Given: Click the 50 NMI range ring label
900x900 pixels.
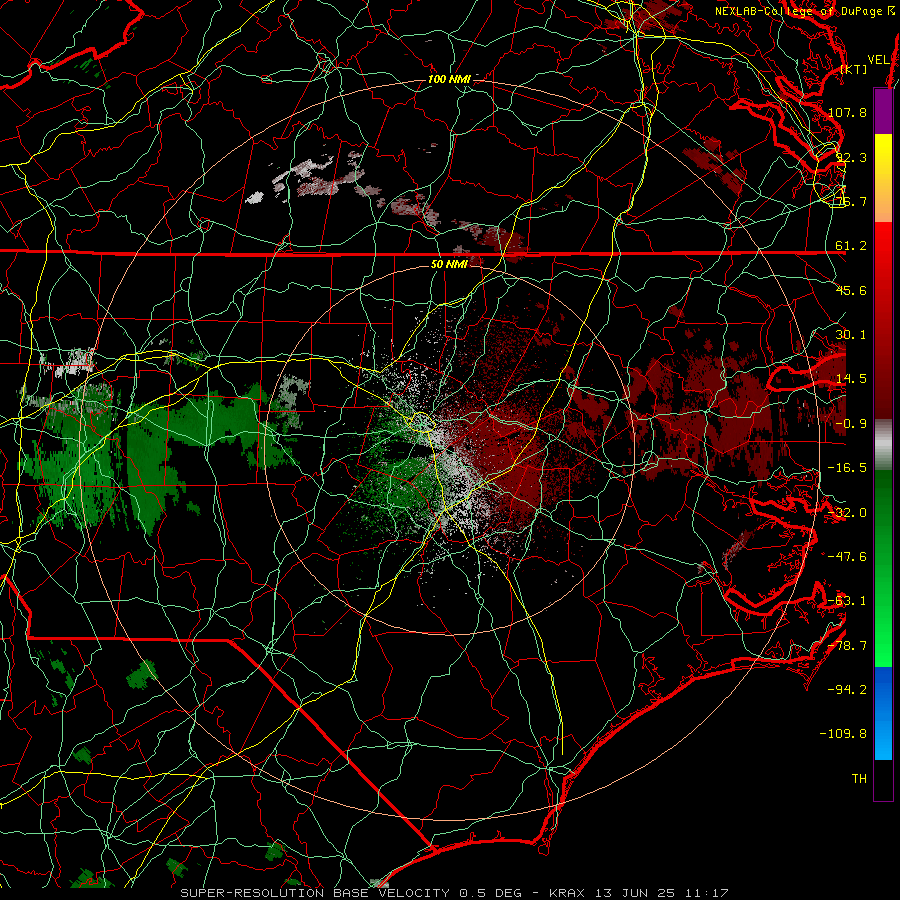Looking at the screenshot, I should 449,264.
